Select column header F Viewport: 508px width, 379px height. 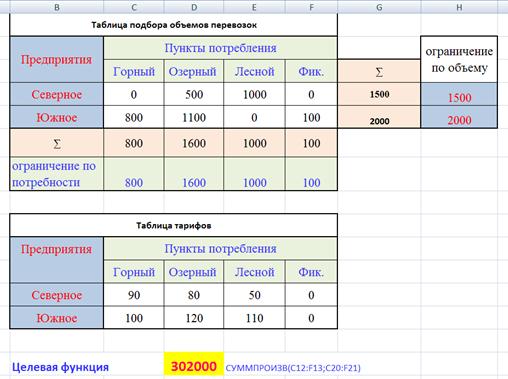click(311, 7)
